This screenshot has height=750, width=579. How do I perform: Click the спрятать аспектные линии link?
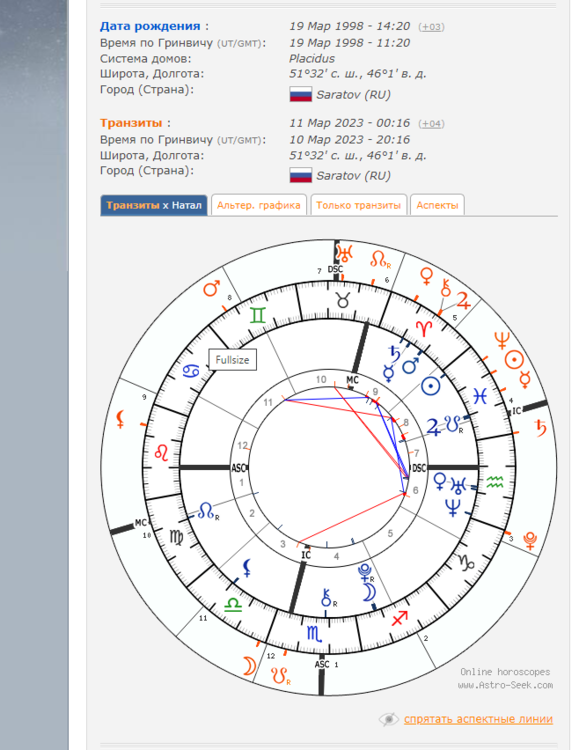478,719
